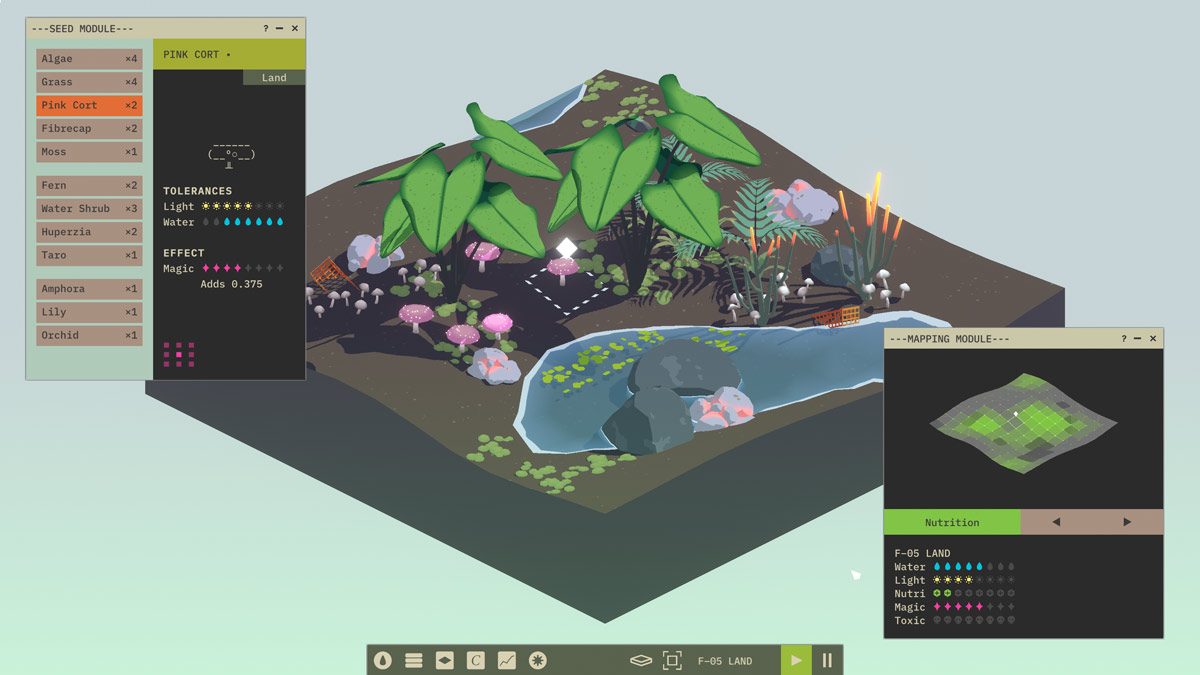Click the isometric terrain layer icon

click(x=641, y=660)
